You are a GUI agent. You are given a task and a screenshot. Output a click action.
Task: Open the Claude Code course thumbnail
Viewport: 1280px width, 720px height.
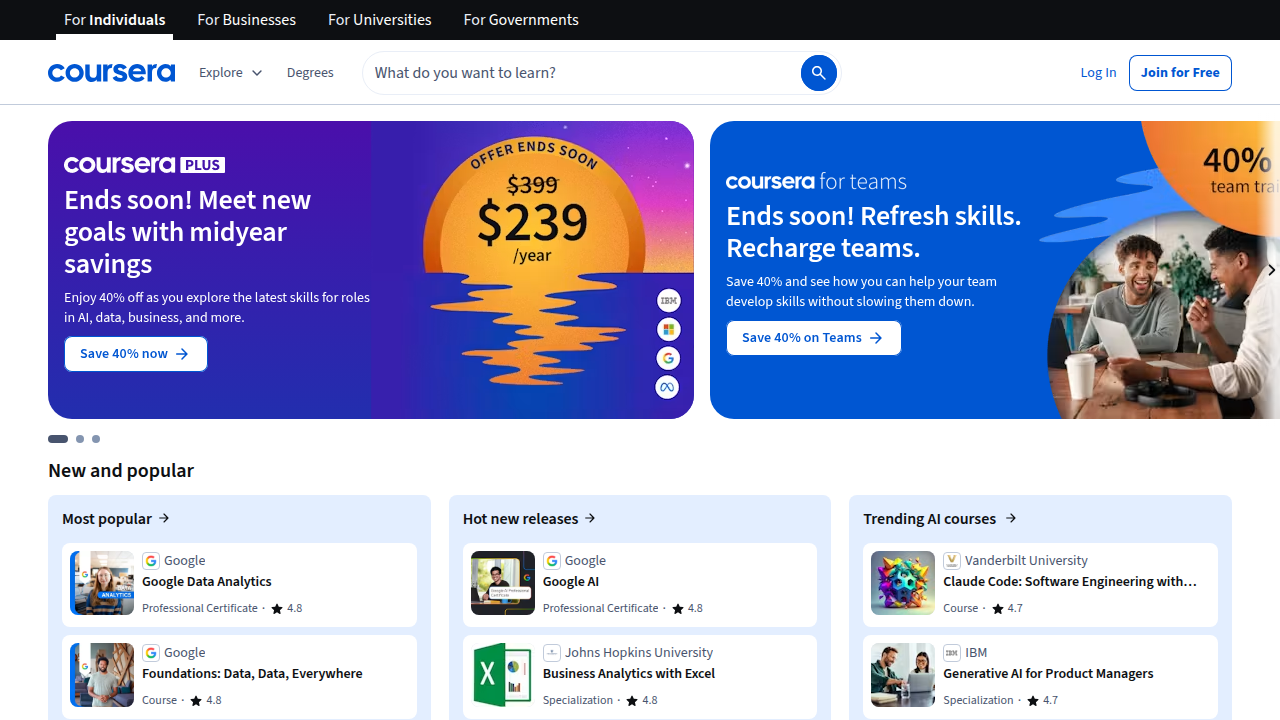(x=903, y=583)
